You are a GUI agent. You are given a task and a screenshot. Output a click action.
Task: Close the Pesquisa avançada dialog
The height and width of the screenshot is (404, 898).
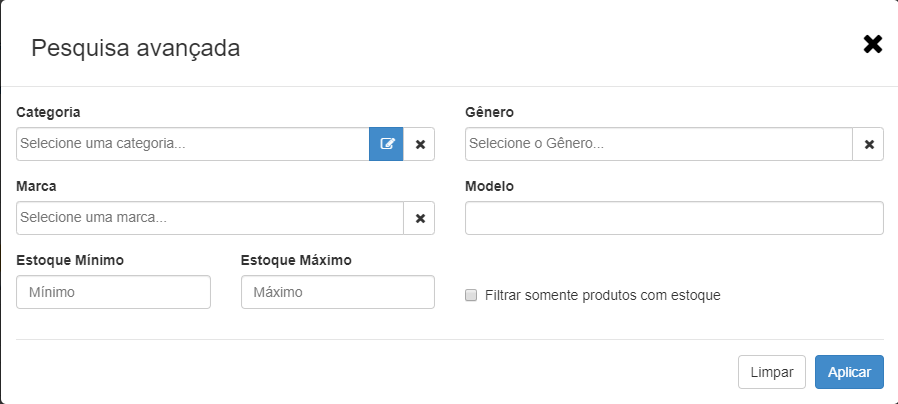pos(873,45)
